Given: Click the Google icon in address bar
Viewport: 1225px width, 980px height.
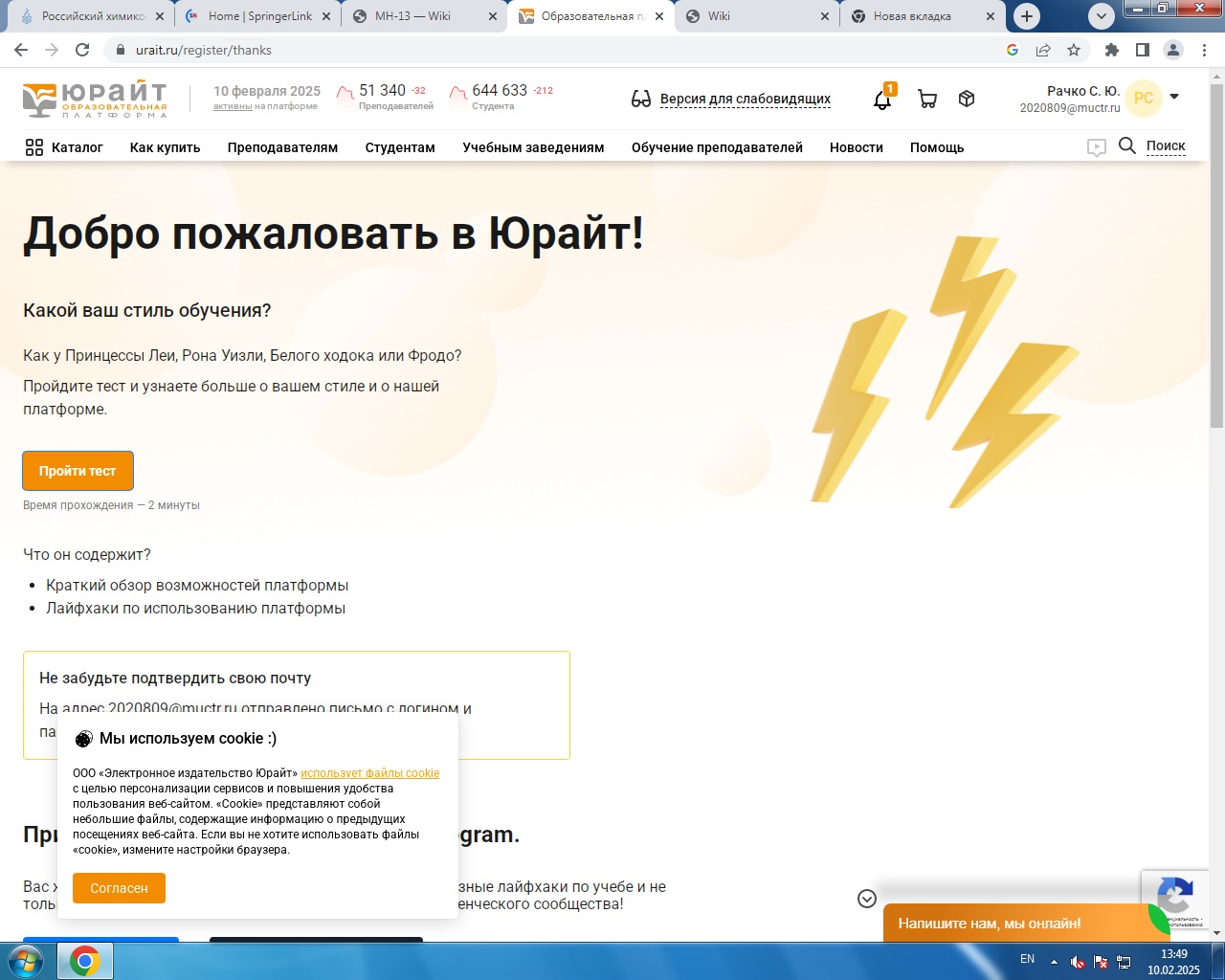Looking at the screenshot, I should 1013,50.
